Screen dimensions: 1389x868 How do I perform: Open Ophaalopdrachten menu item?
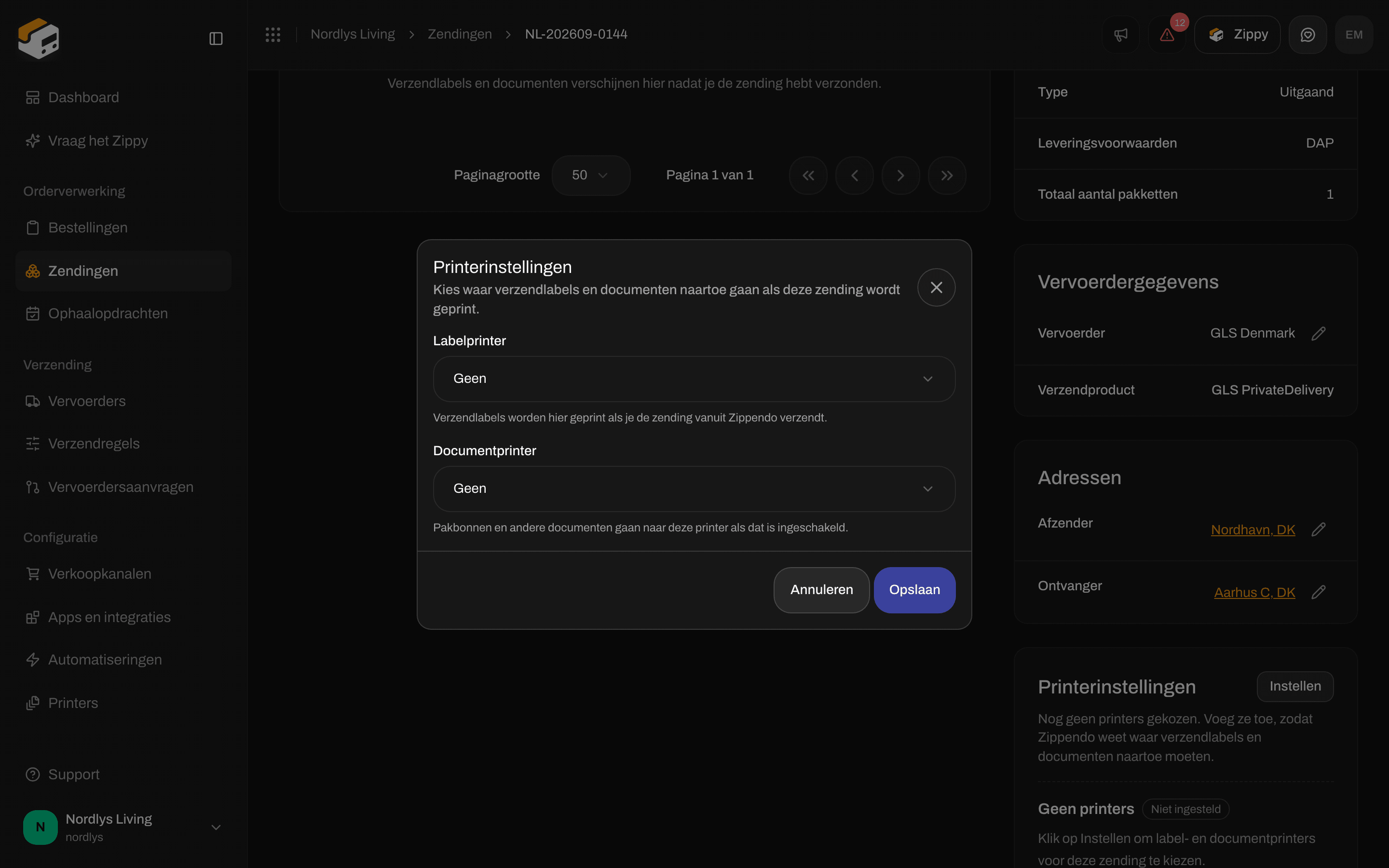tap(123, 313)
